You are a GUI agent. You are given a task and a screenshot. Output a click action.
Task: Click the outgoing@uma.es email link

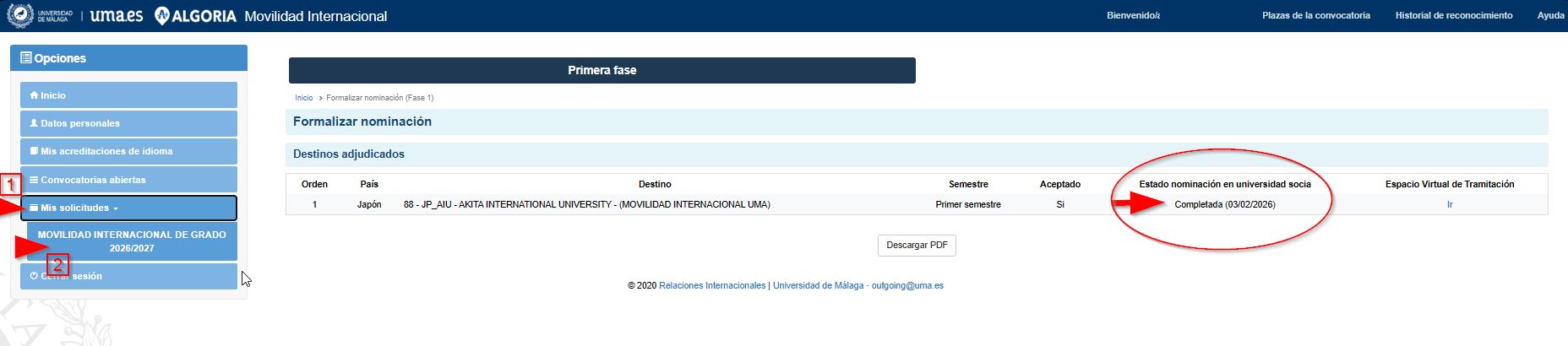[x=907, y=285]
